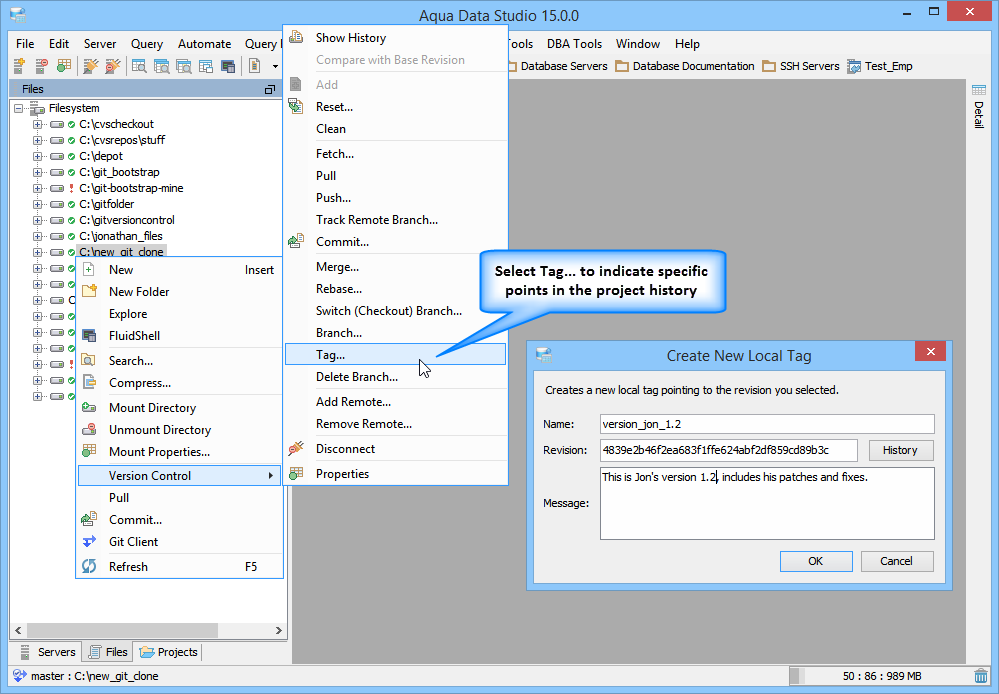Click the Git Client icon in context menu
This screenshot has width=999, height=694.
89,541
